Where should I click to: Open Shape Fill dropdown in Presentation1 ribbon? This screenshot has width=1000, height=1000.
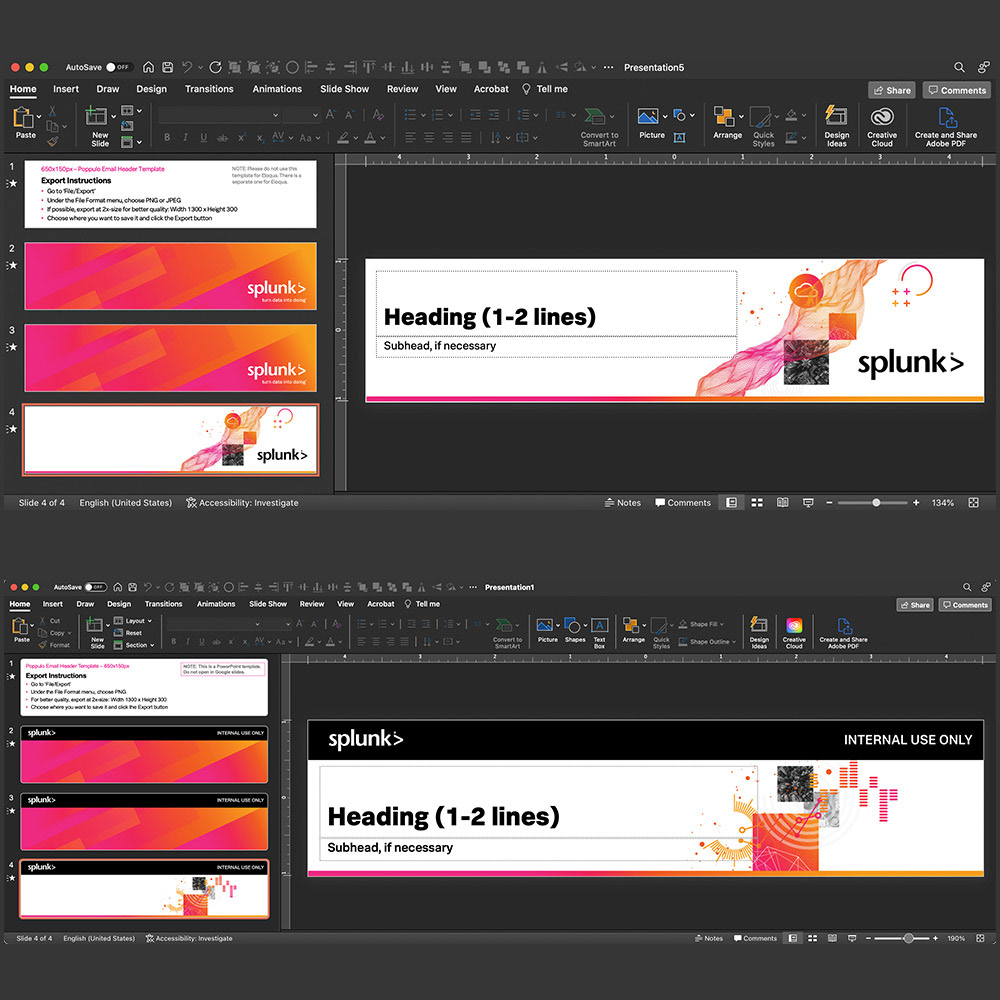(701, 624)
